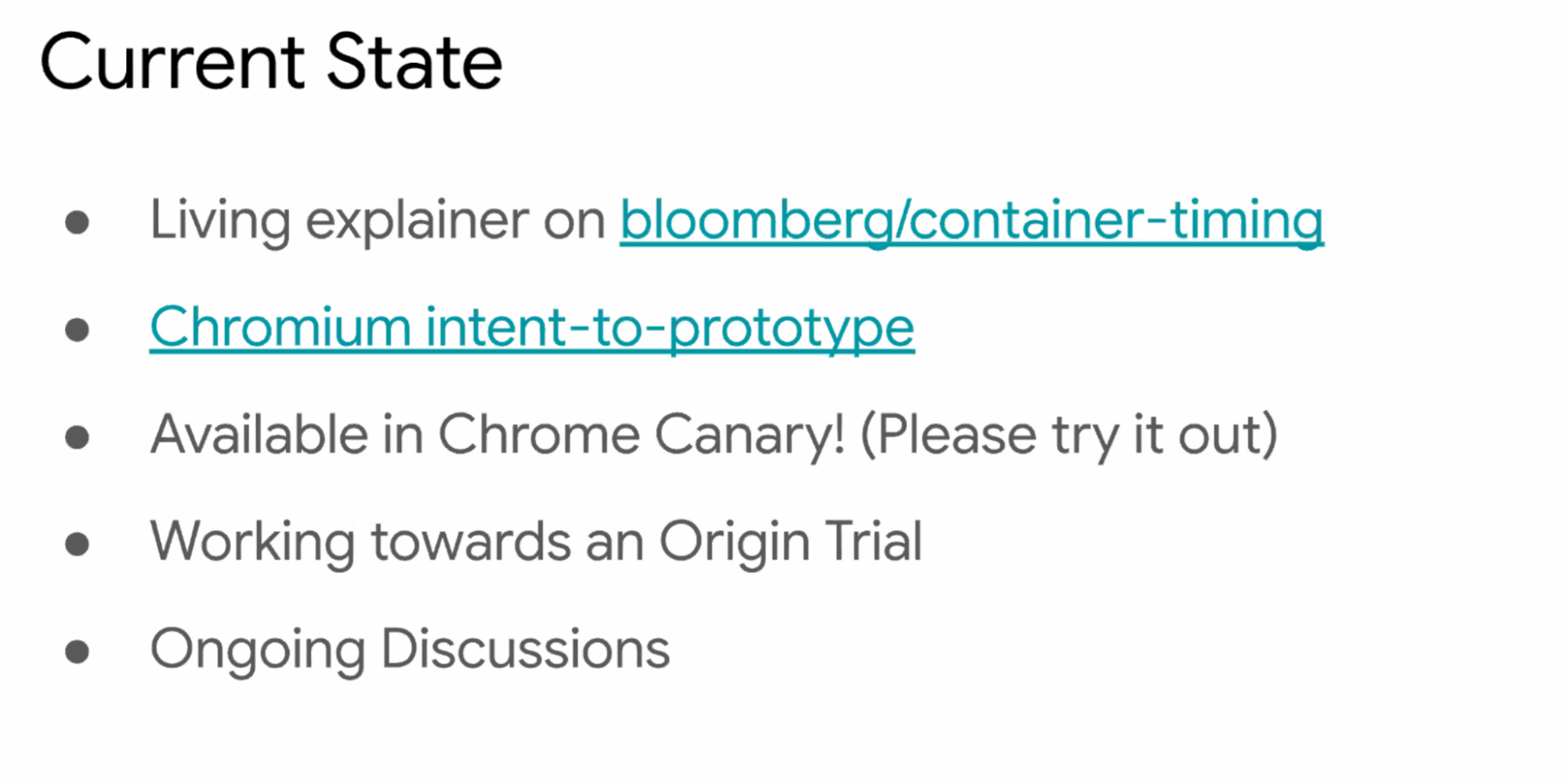Screen dimensions: 1566x784
Task: Click the word "Ongoing"
Action: point(258,650)
